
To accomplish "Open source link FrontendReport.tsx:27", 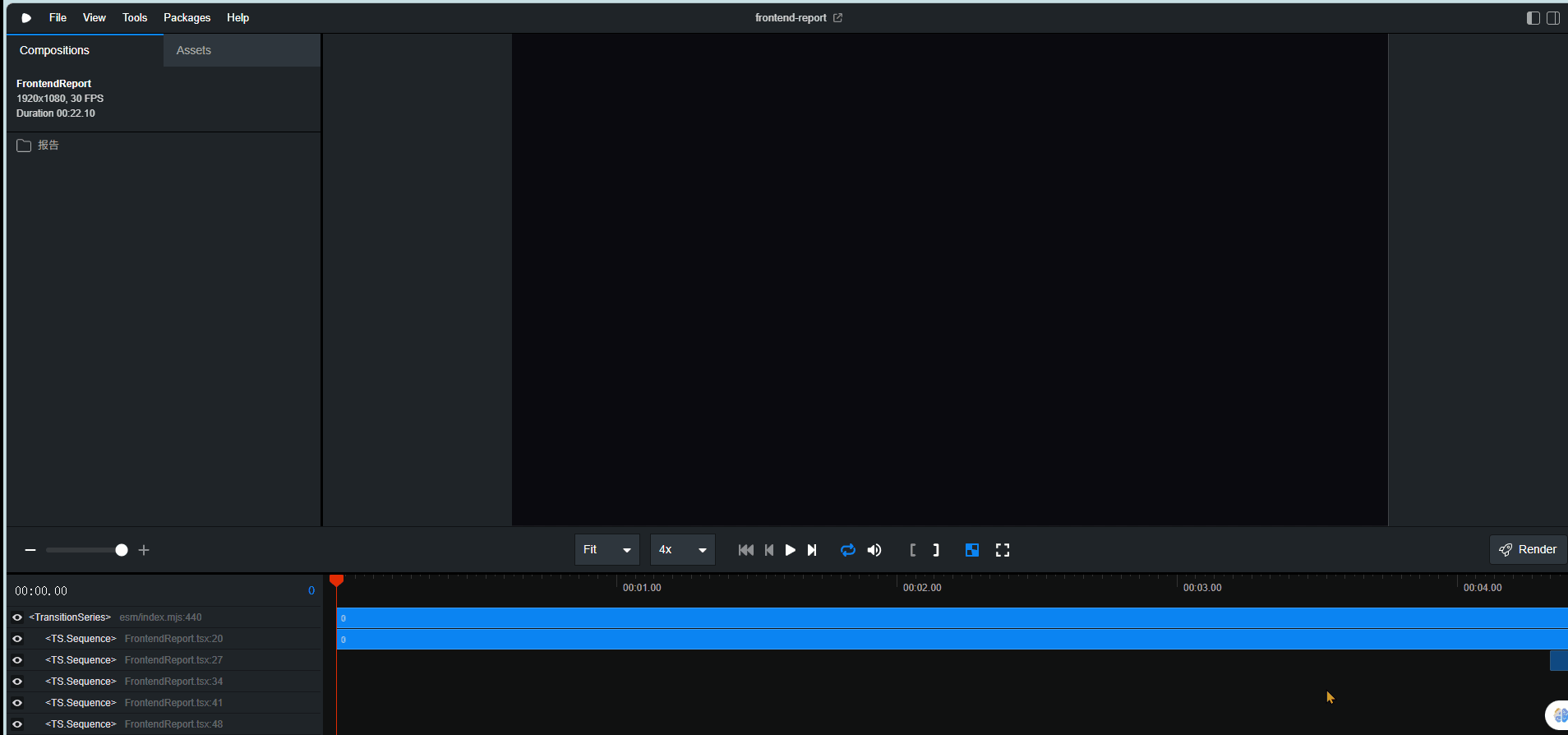I will (x=173, y=660).
